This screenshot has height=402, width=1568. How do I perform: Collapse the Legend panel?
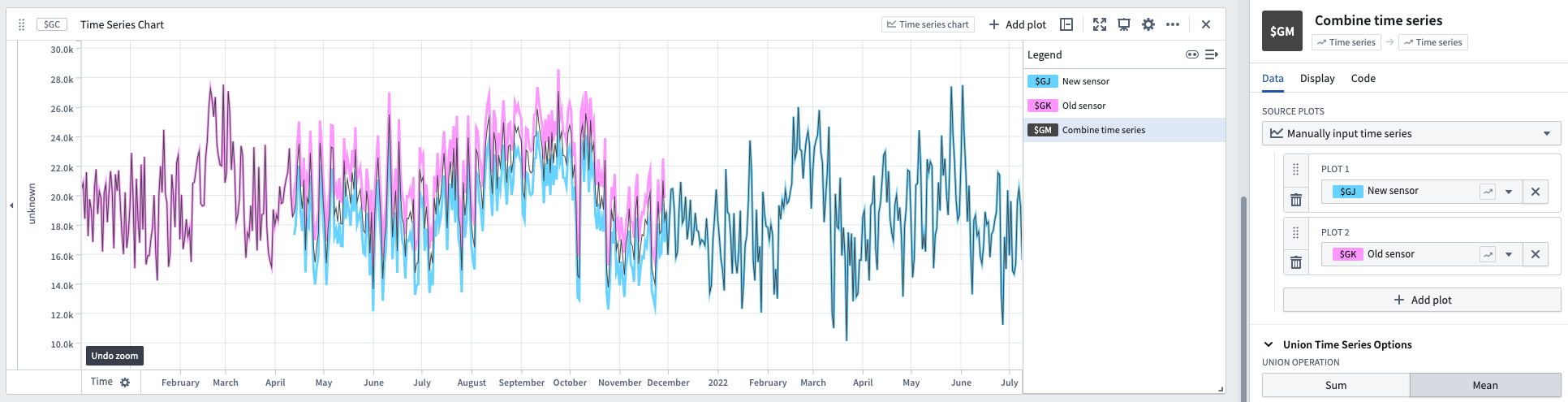click(x=1212, y=54)
